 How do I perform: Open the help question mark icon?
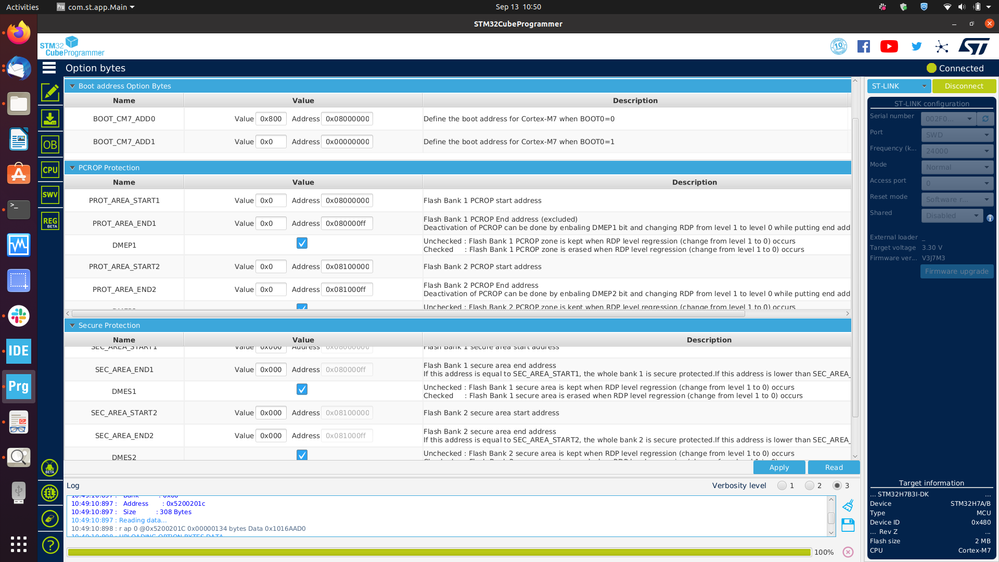point(50,545)
